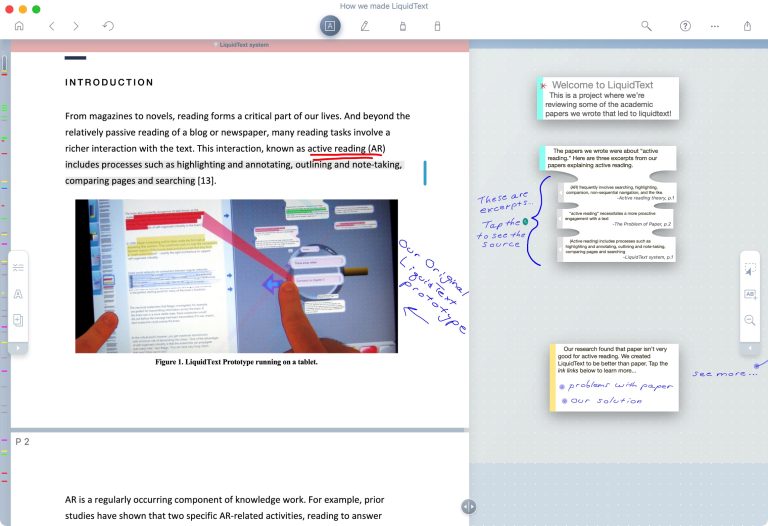Image resolution: width=768 pixels, height=526 pixels.
Task: Select the eraser tool in toolbar
Action: pos(437,26)
